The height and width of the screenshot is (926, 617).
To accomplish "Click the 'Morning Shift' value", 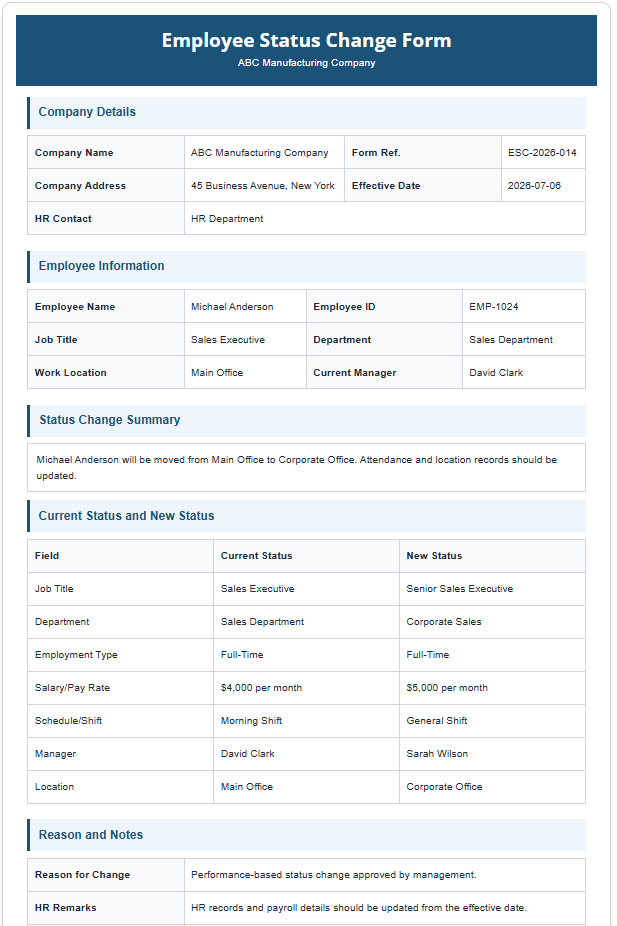I will (x=251, y=721).
